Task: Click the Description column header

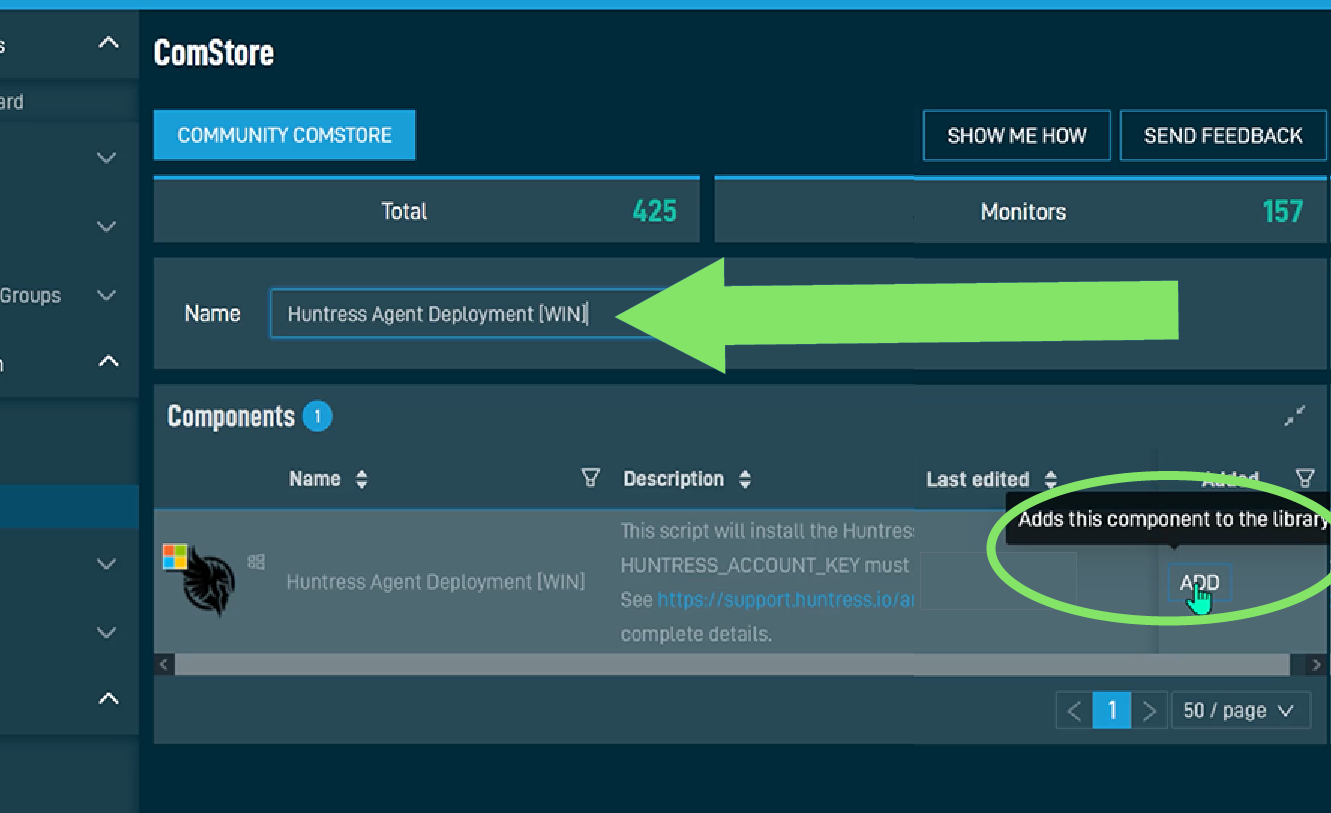Action: 673,479
